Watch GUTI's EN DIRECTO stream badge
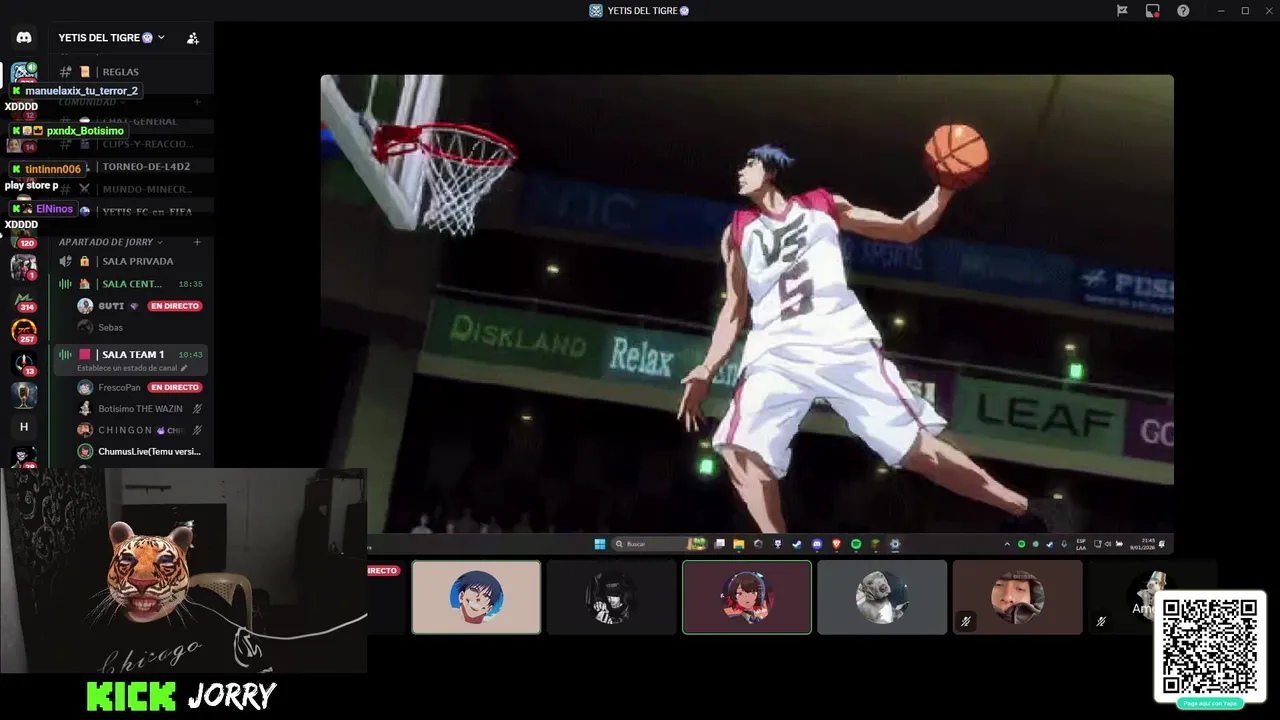1280x720 pixels. tap(175, 306)
